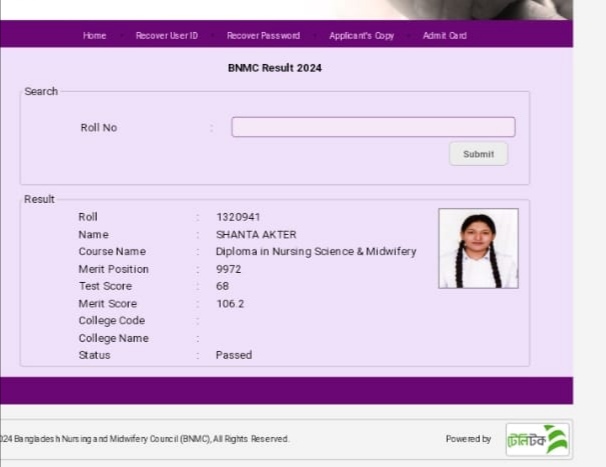Image resolution: width=606 pixels, height=467 pixels.
Task: Click the applicant's photo thumbnail
Action: coord(478,248)
